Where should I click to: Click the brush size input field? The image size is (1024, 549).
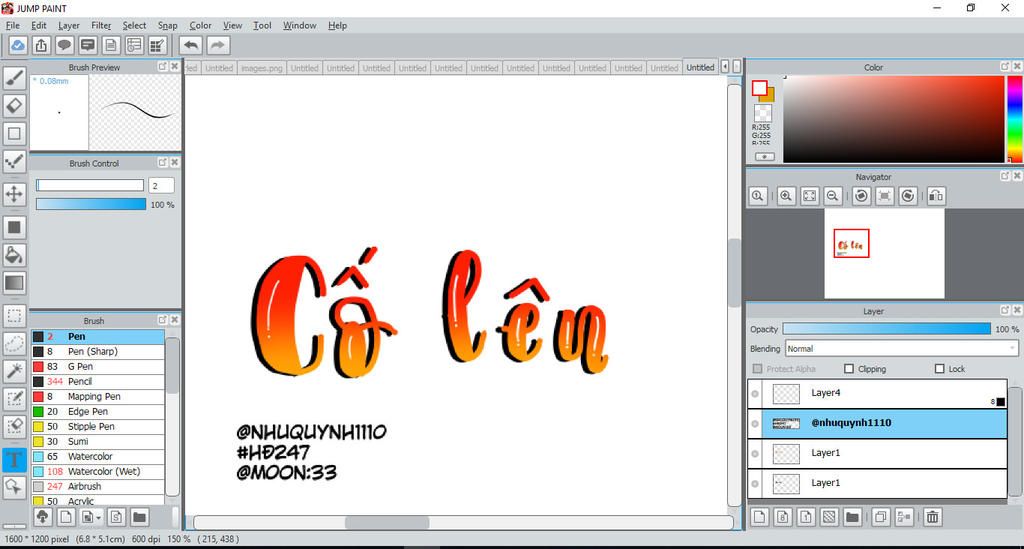point(161,185)
